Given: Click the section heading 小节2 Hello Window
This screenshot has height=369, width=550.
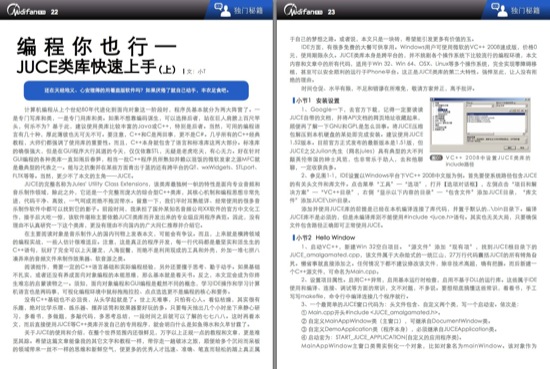Looking at the screenshot, I should (324, 237).
